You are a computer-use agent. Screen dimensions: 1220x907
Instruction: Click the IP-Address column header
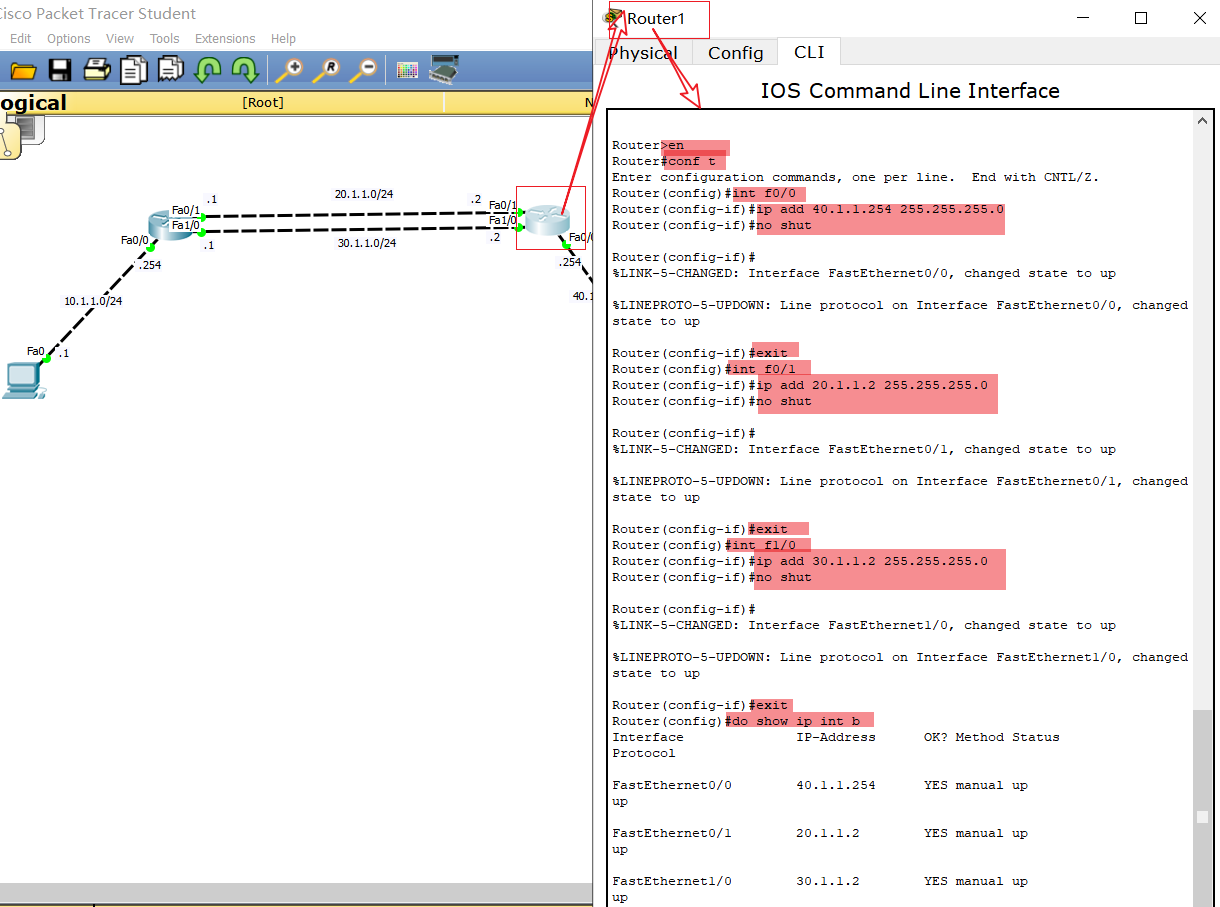[x=836, y=737]
